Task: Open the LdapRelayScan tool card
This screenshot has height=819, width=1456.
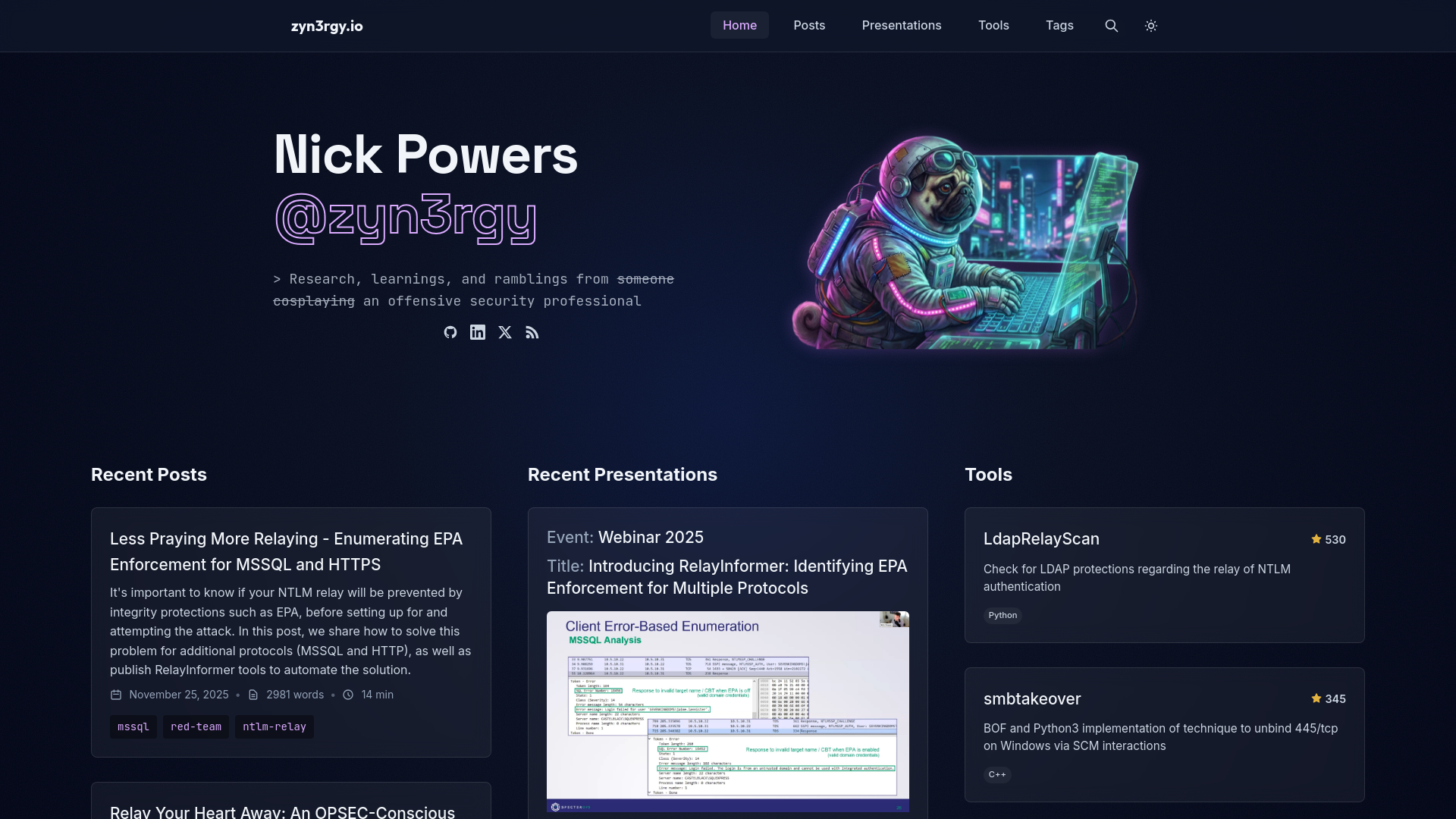Action: (x=1041, y=539)
